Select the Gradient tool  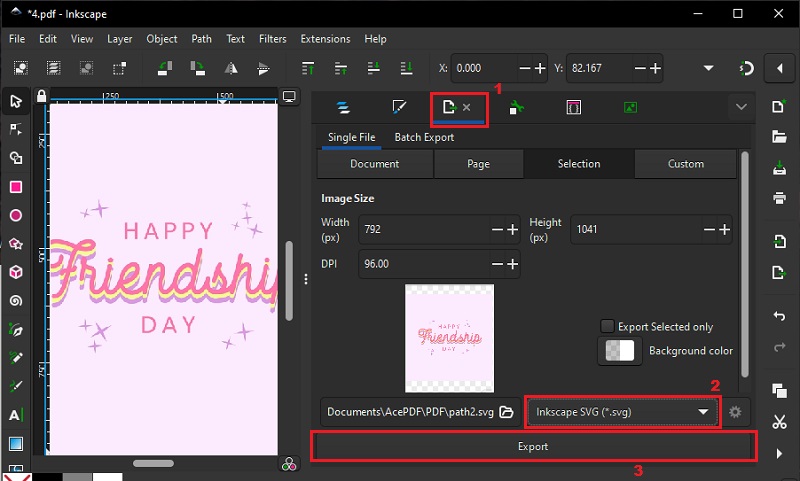(x=16, y=444)
